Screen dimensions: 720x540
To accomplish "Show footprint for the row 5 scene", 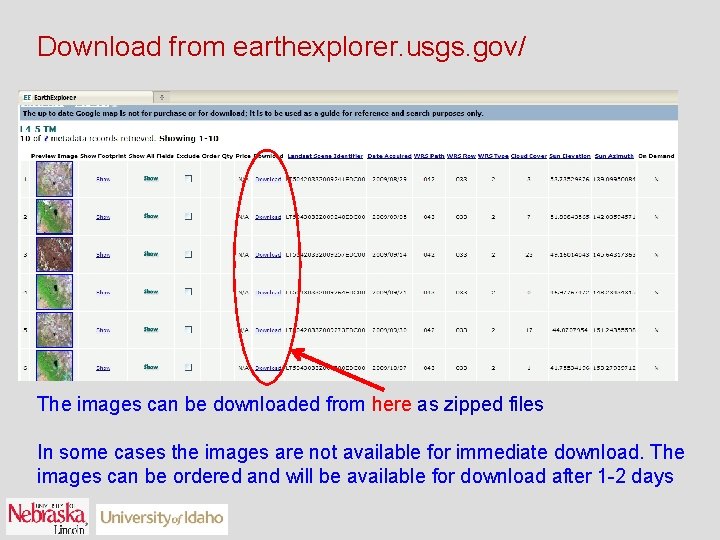I will [103, 330].
